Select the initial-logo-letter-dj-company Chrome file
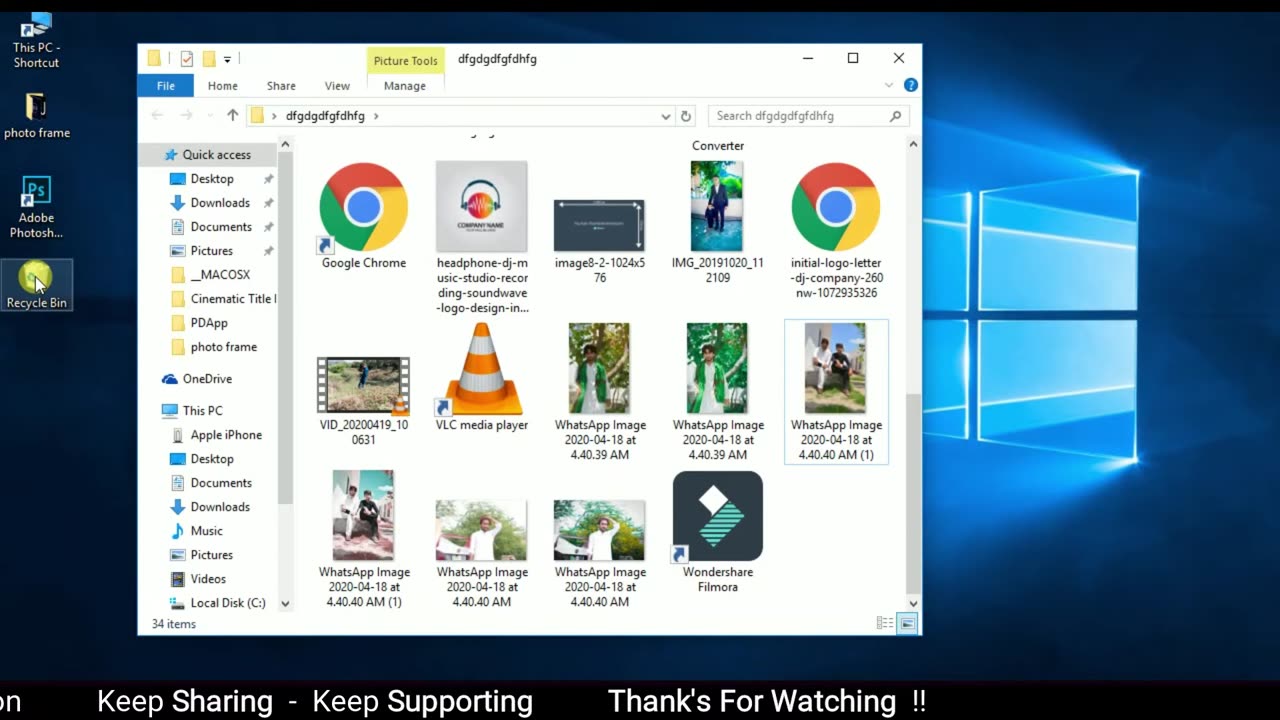The width and height of the screenshot is (1280, 720). pos(835,230)
